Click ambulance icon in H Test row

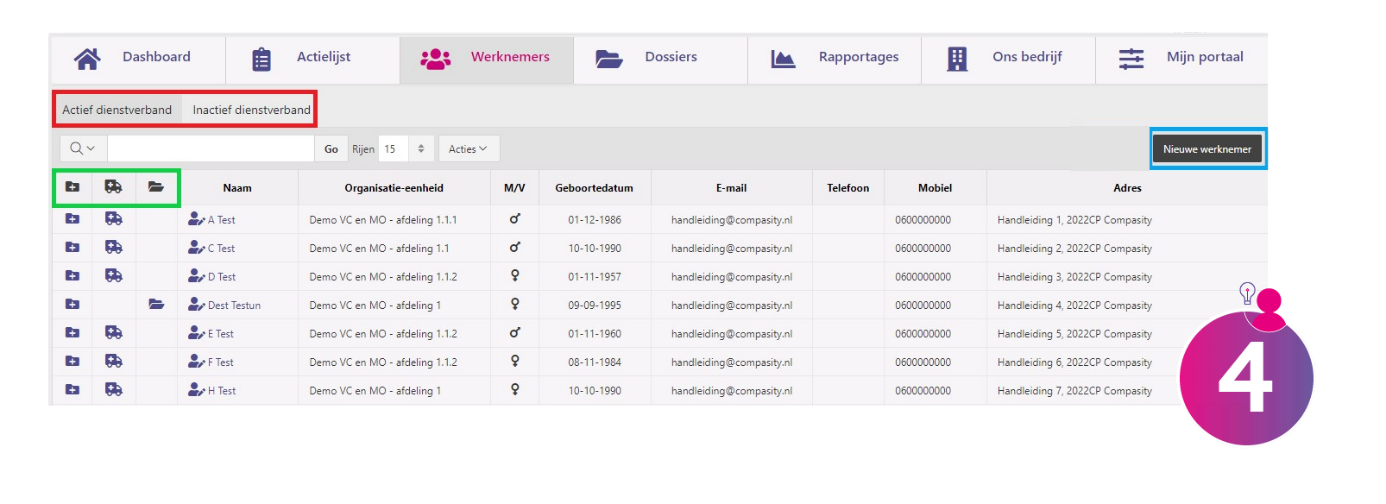(x=114, y=390)
